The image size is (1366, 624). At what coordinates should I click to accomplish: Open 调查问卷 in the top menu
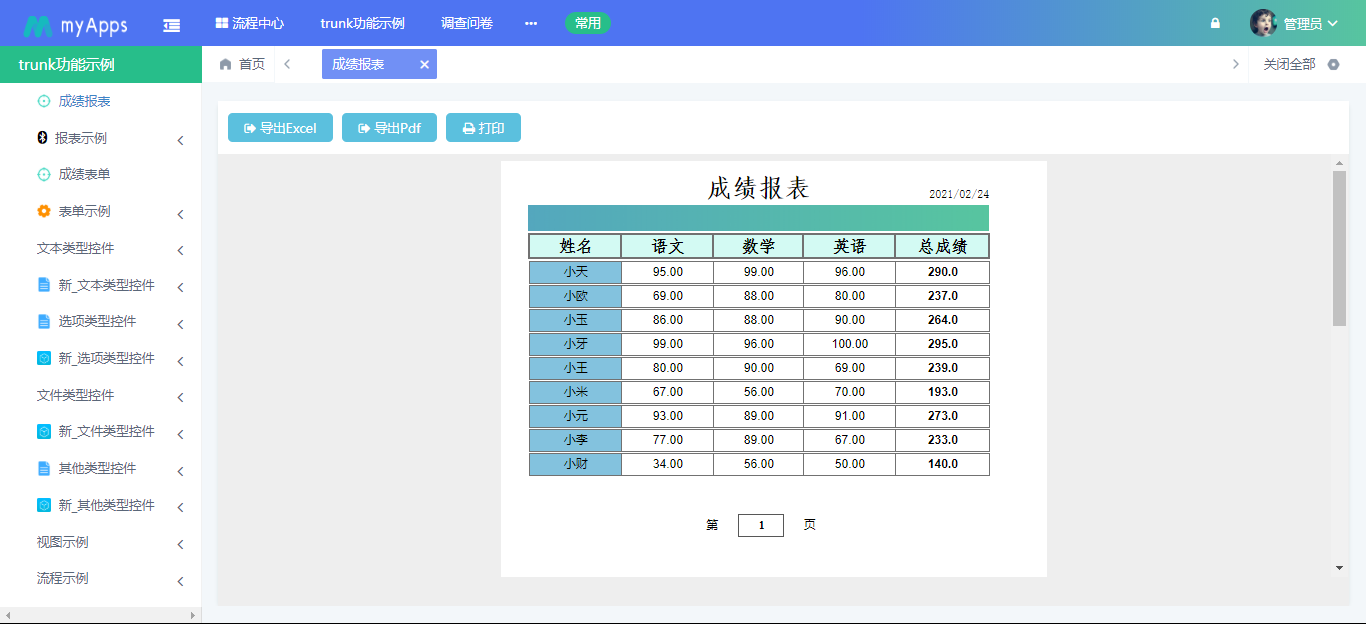(467, 23)
